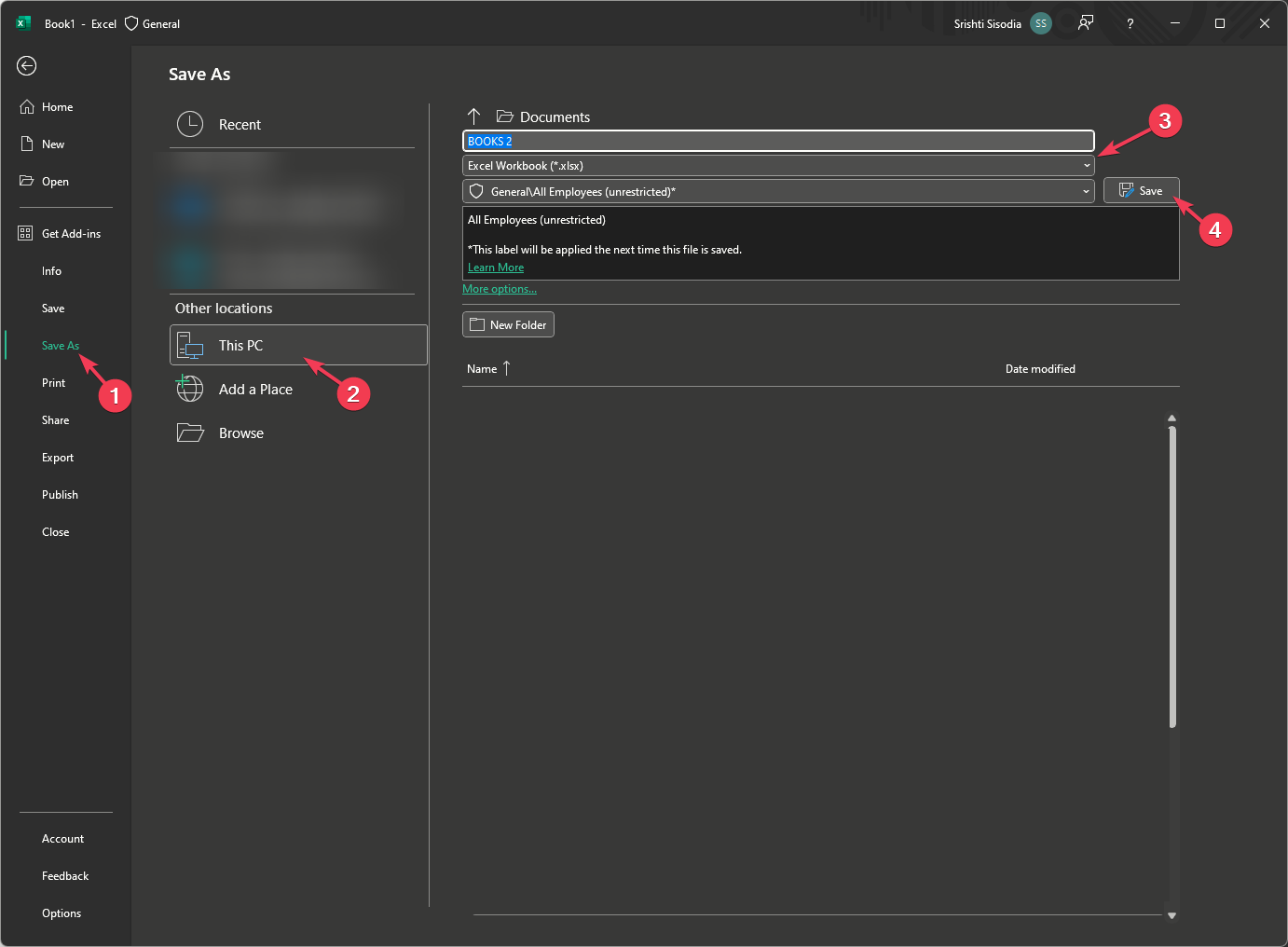Image resolution: width=1288 pixels, height=947 pixels.
Task: Select Info in the sidebar
Action: point(51,271)
